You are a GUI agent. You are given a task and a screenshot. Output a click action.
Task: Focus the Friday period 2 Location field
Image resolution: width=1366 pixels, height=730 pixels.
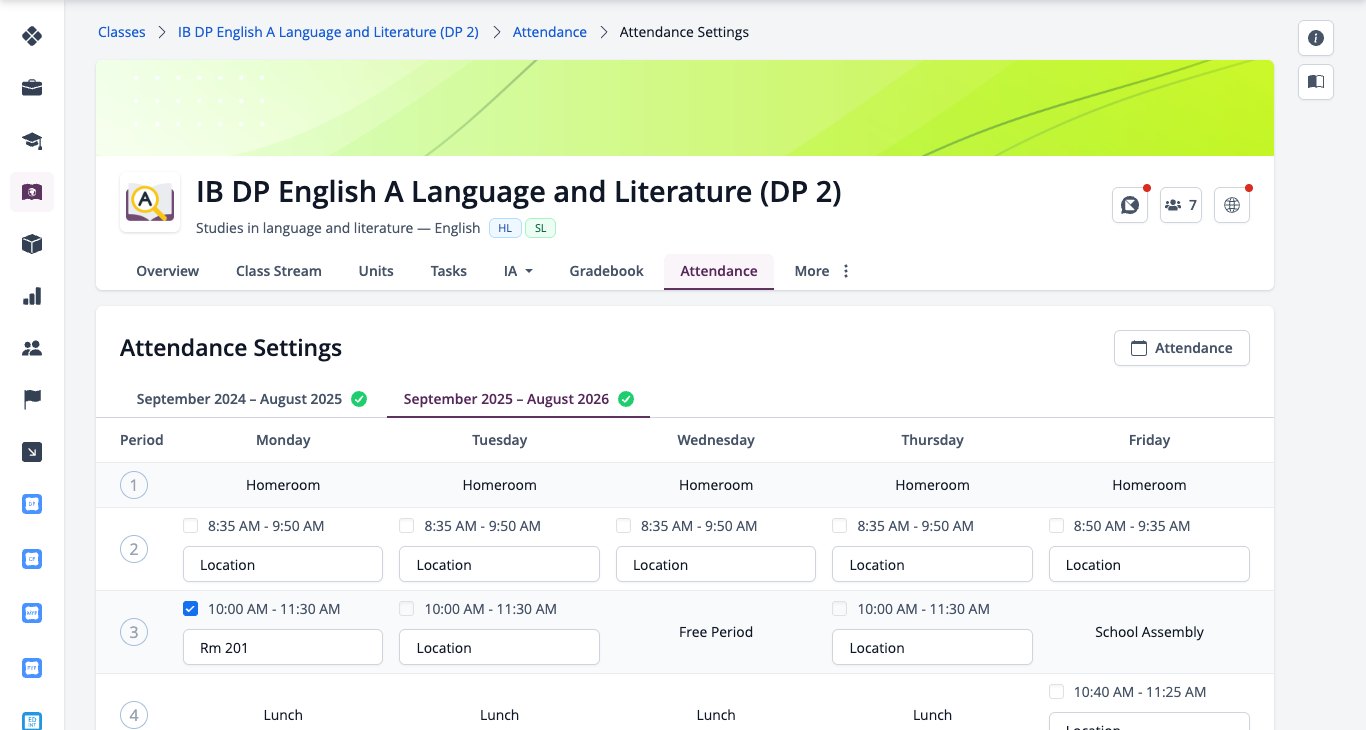pyautogui.click(x=1149, y=564)
